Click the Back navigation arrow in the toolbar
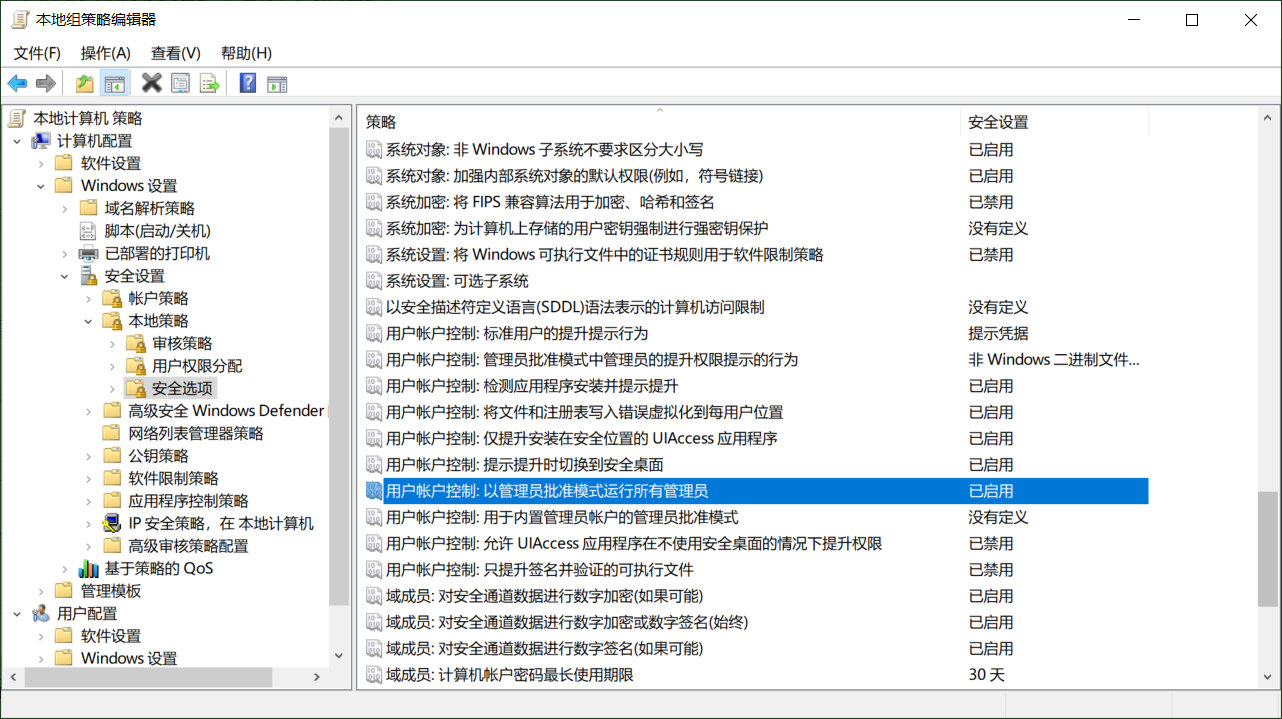The image size is (1282, 719). coord(17,82)
